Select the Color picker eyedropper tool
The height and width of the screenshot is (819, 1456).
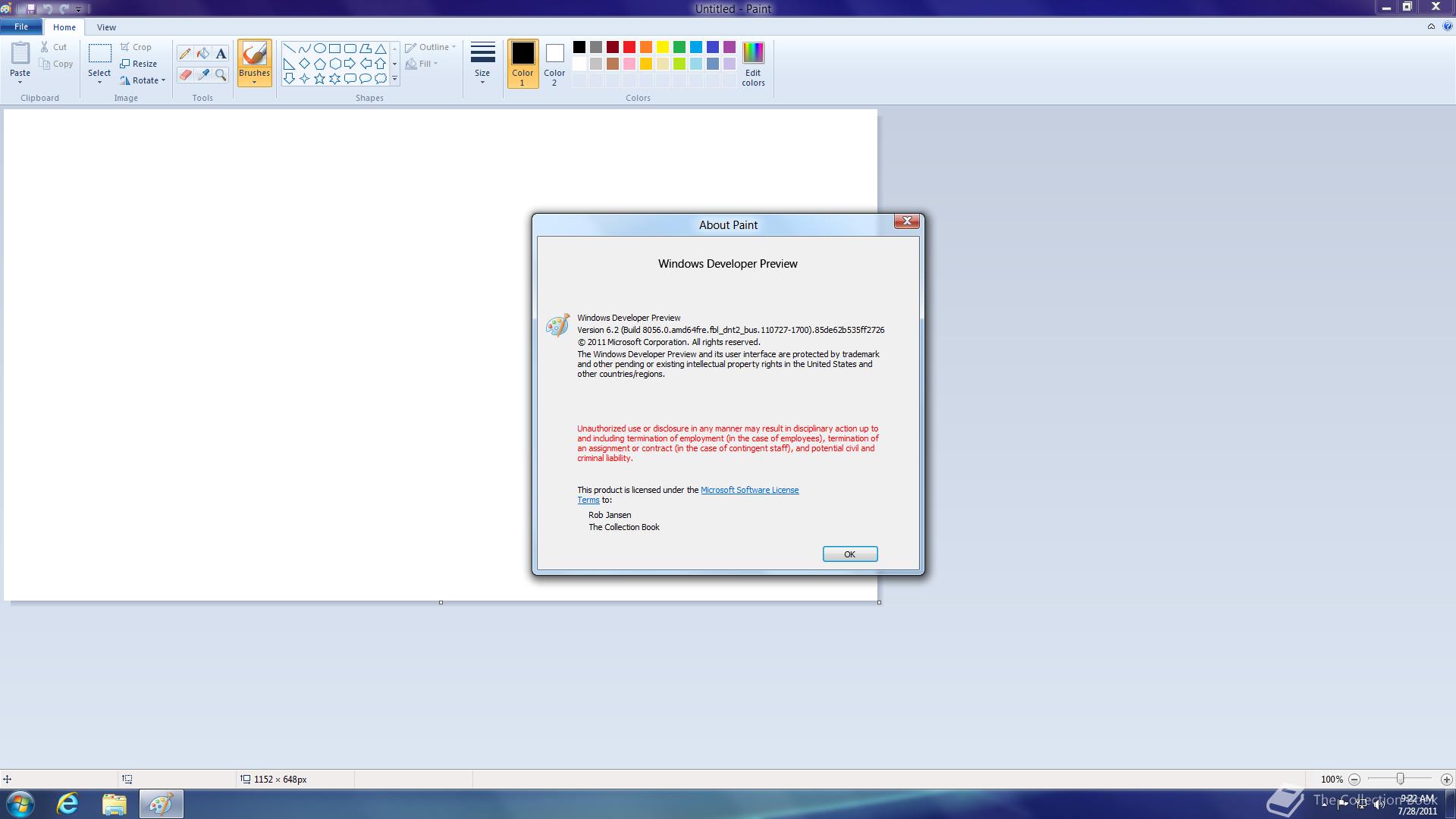(x=203, y=75)
